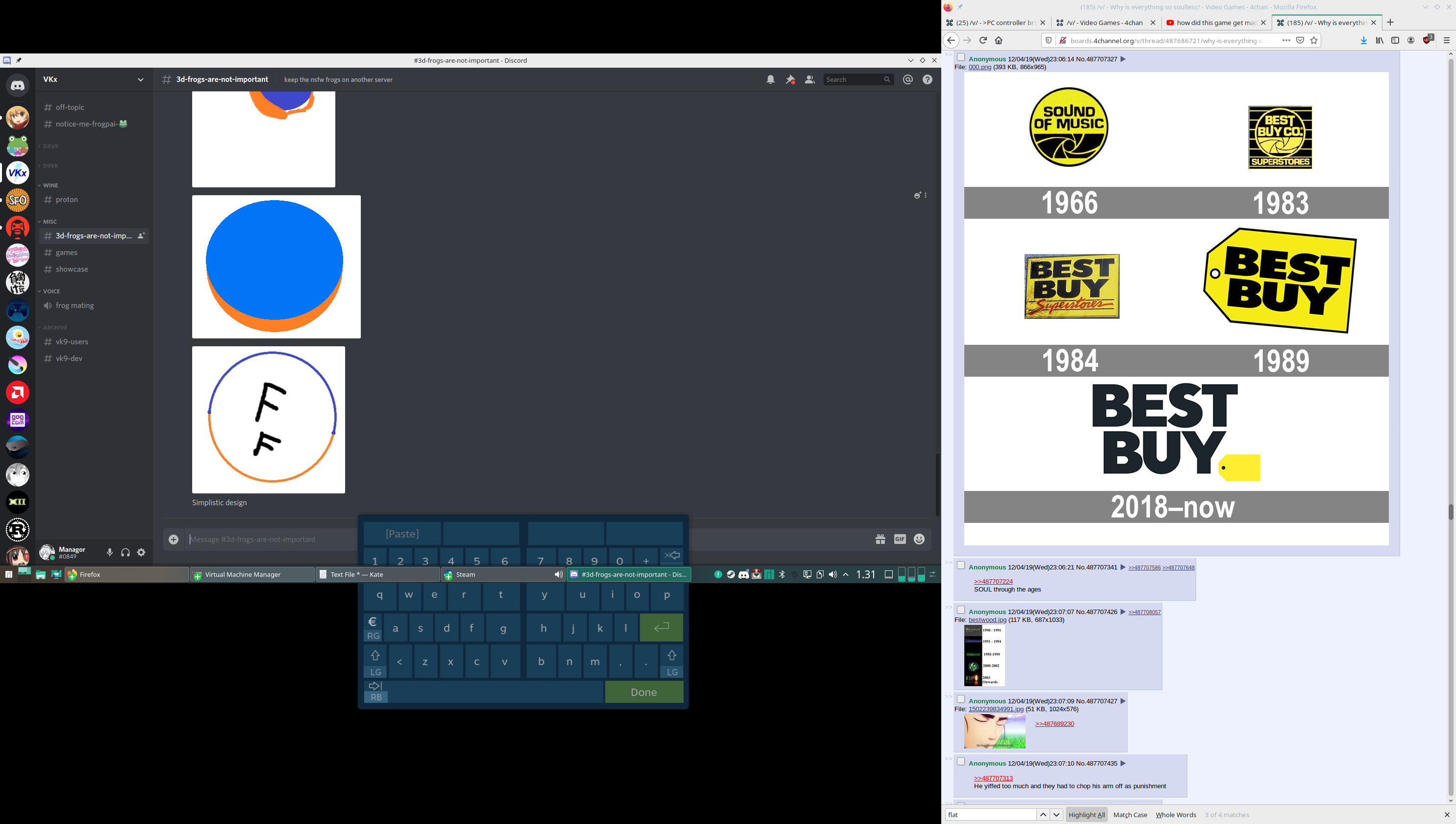Click backspace key on on-screen keyboard
Viewport: 1456px width, 824px height.
pyautogui.click(x=672, y=556)
